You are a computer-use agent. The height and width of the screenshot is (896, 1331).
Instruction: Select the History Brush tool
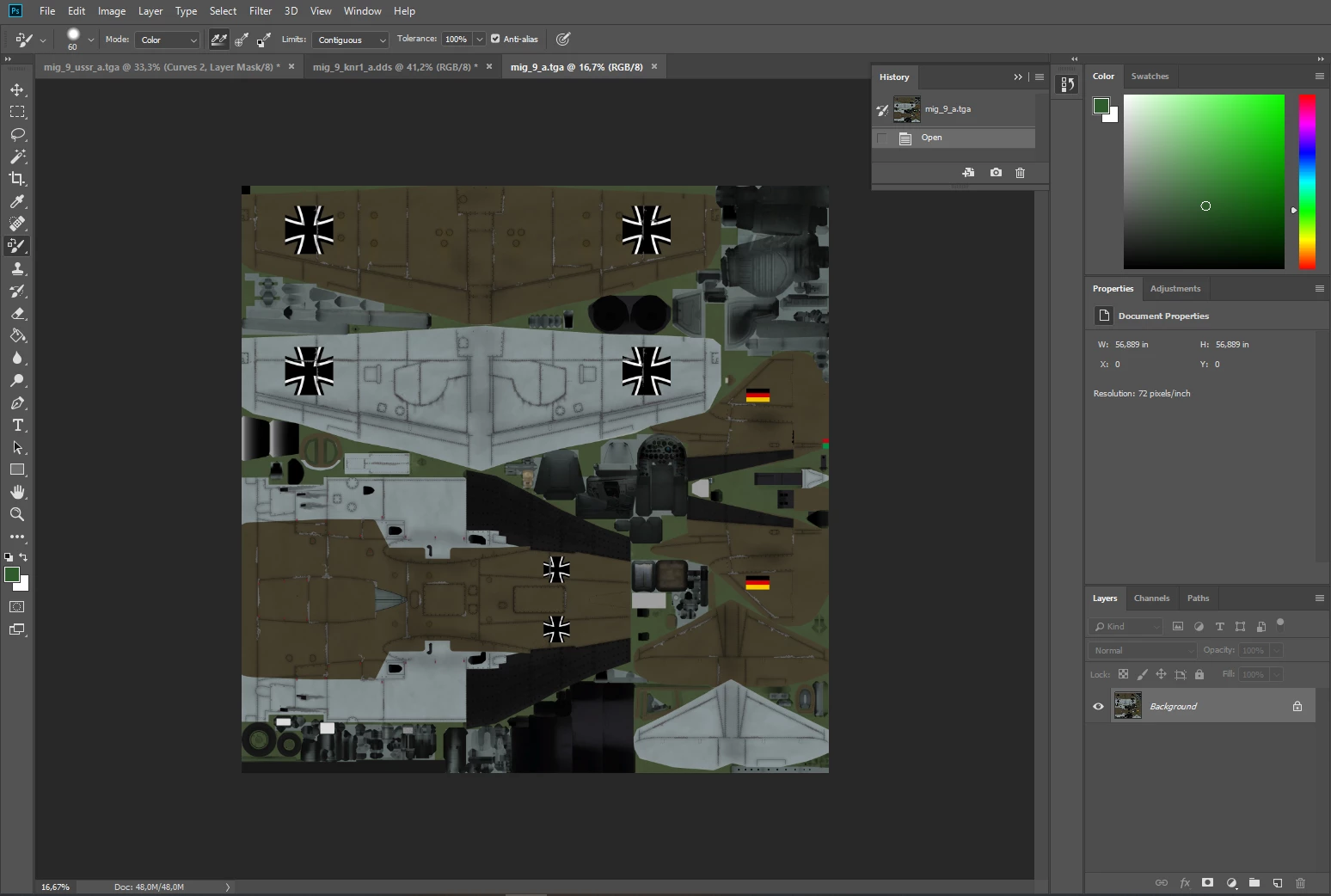[x=17, y=291]
